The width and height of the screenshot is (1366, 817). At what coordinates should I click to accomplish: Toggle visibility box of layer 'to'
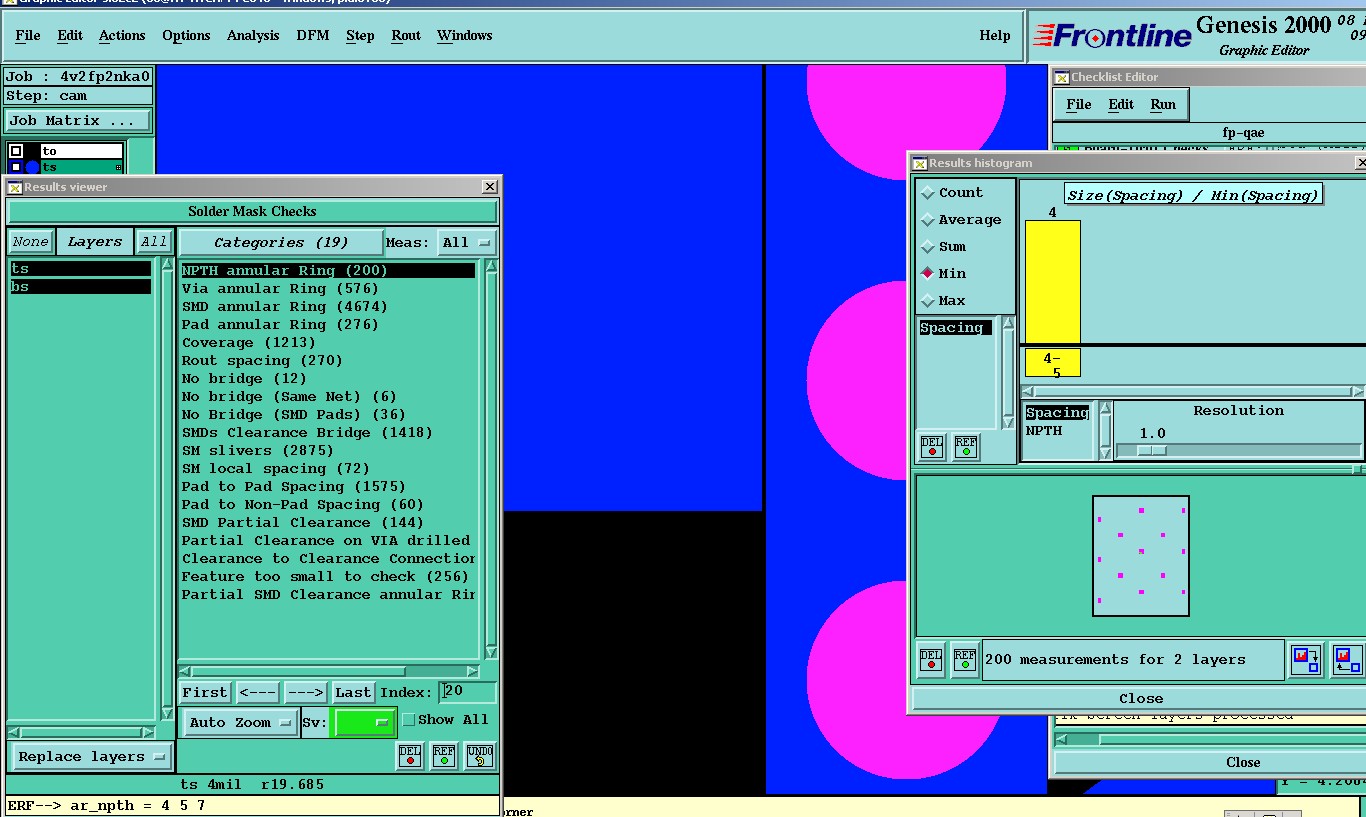tap(16, 151)
